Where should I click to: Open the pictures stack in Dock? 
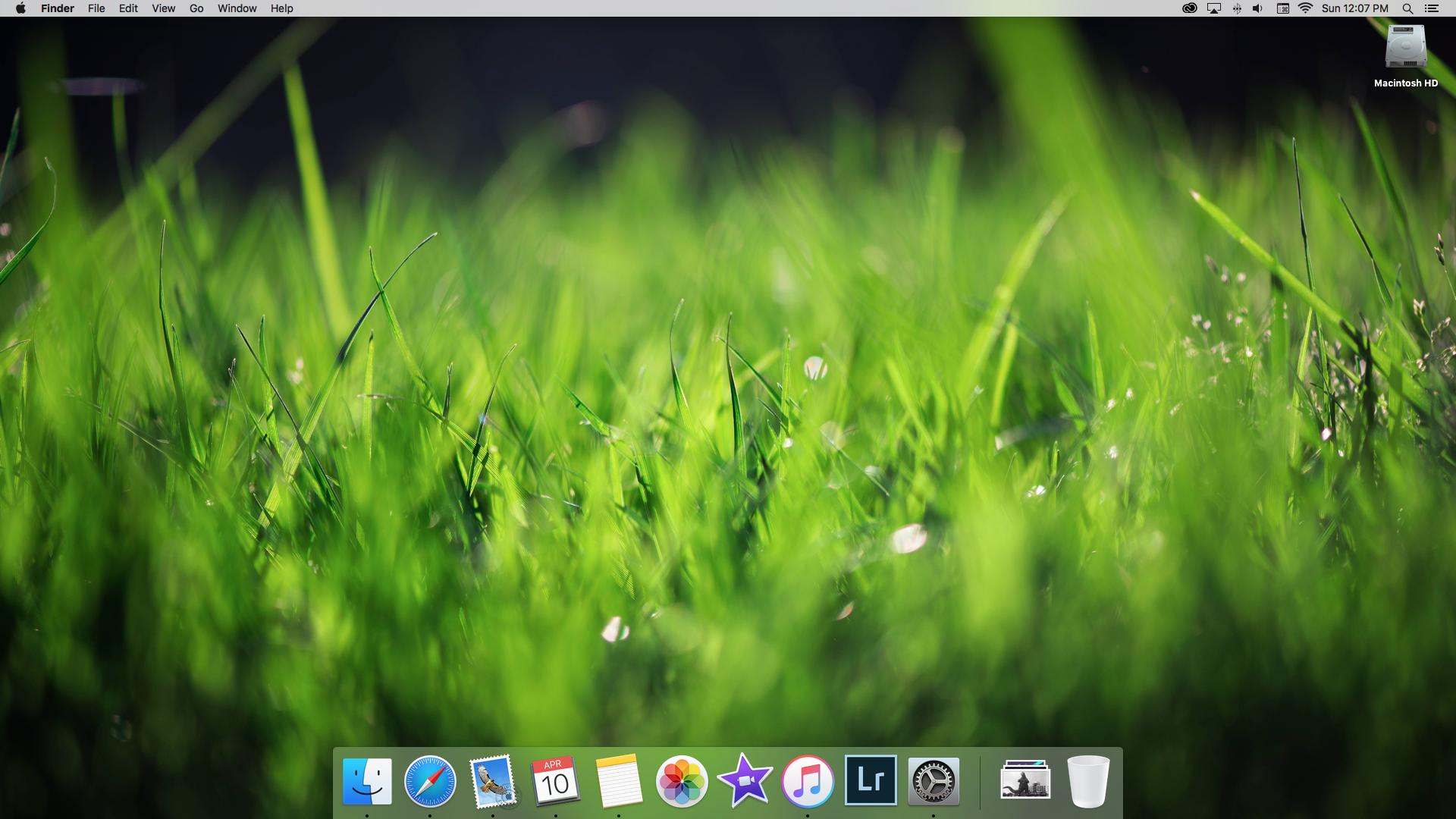[1025, 781]
